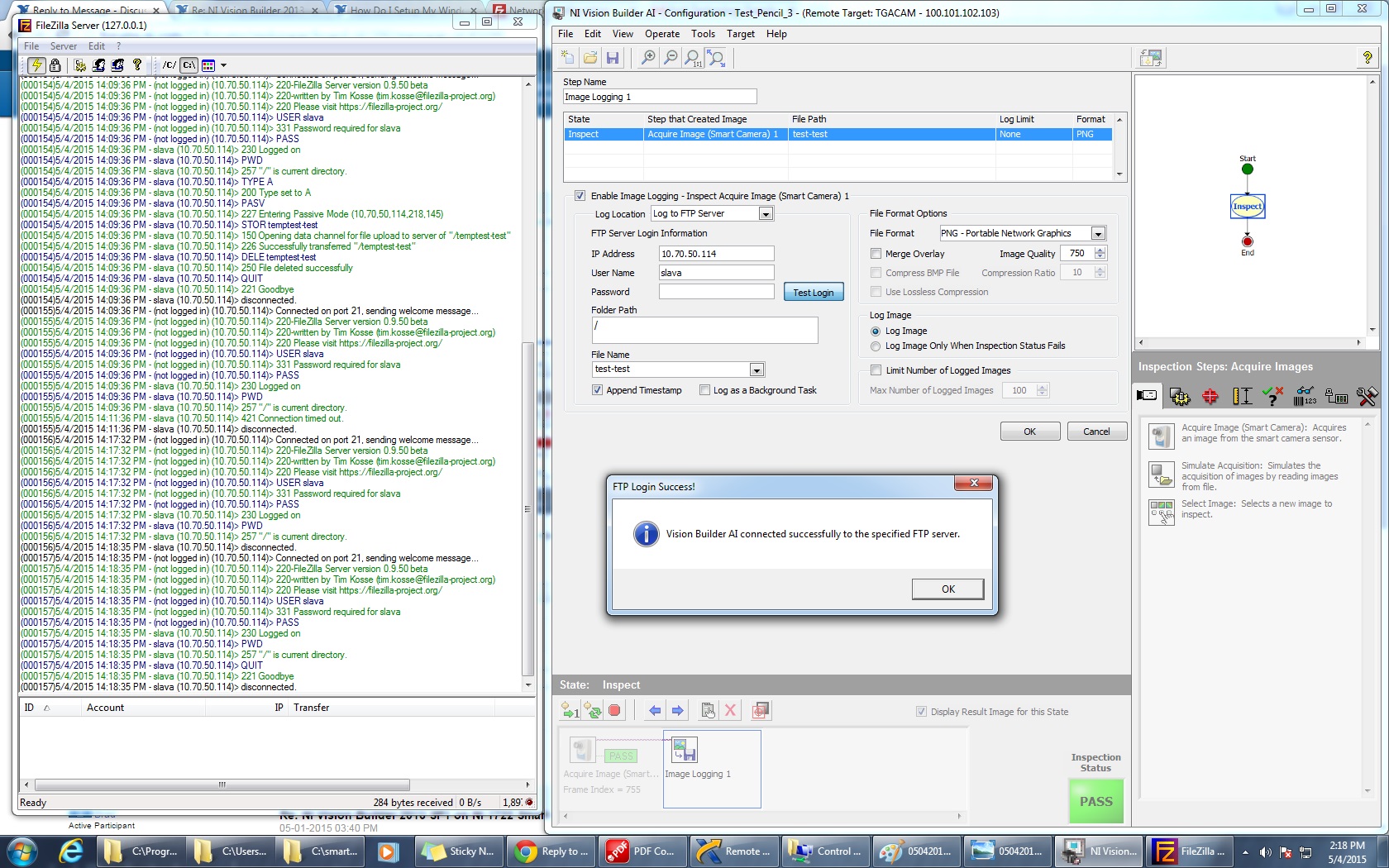Open the context help question mark icon

[1368, 57]
